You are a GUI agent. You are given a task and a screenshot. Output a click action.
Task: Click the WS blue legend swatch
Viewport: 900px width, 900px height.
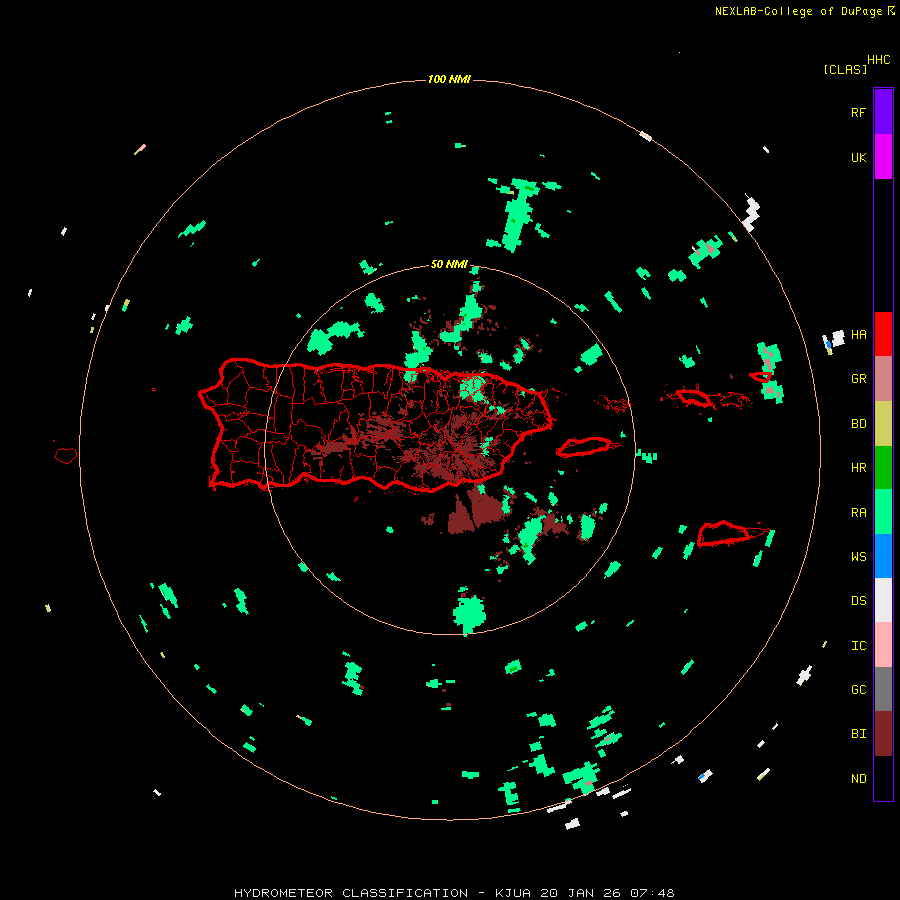click(x=883, y=556)
